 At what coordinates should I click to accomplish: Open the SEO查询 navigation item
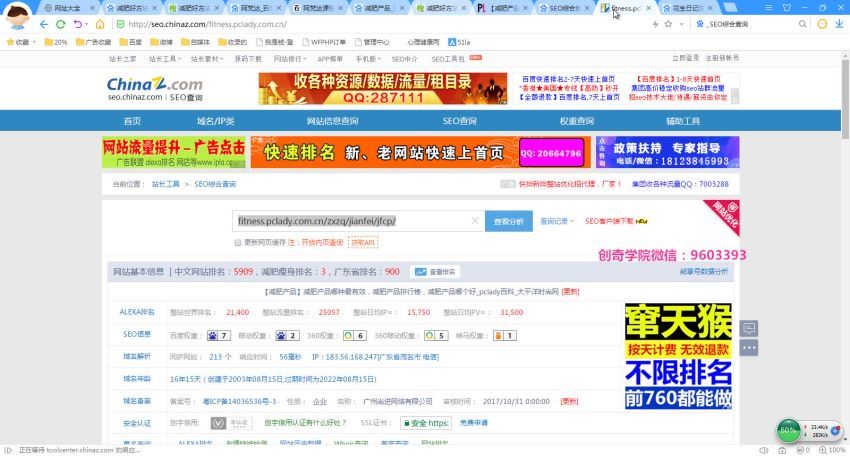click(459, 121)
